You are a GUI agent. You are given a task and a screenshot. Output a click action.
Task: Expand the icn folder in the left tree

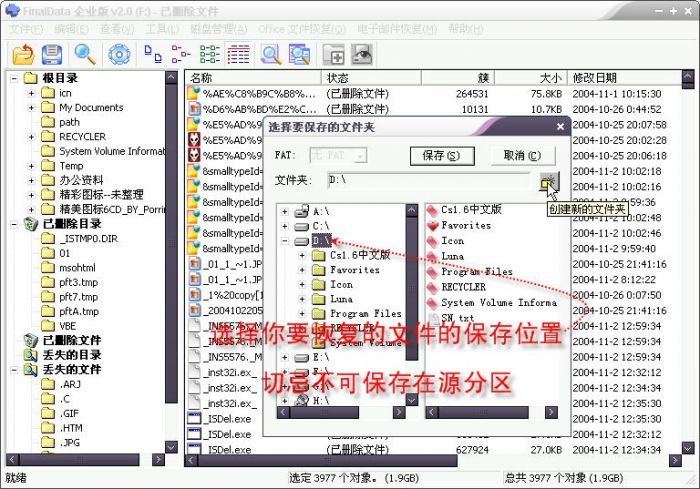point(31,93)
